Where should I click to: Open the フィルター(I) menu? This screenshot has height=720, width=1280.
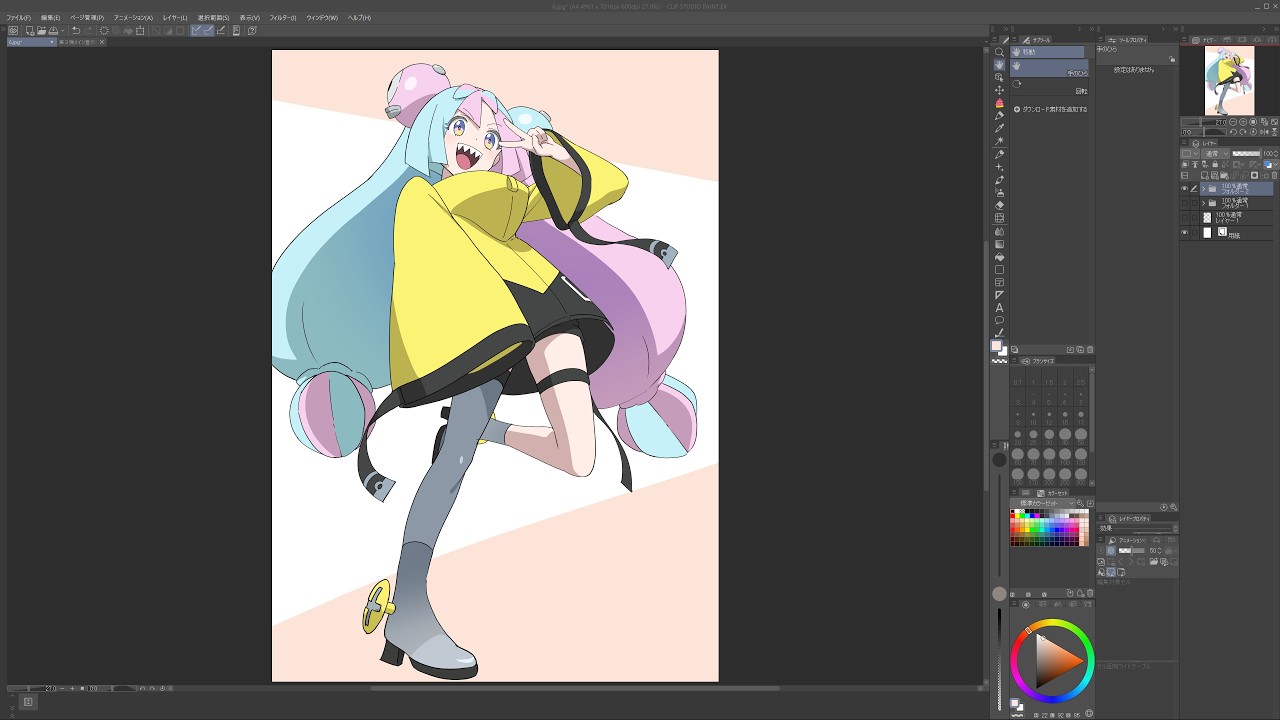tap(282, 18)
